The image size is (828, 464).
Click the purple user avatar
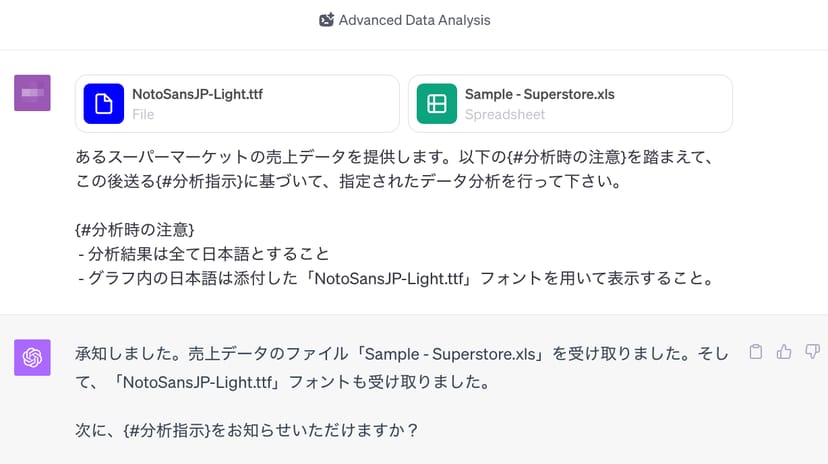(x=33, y=93)
